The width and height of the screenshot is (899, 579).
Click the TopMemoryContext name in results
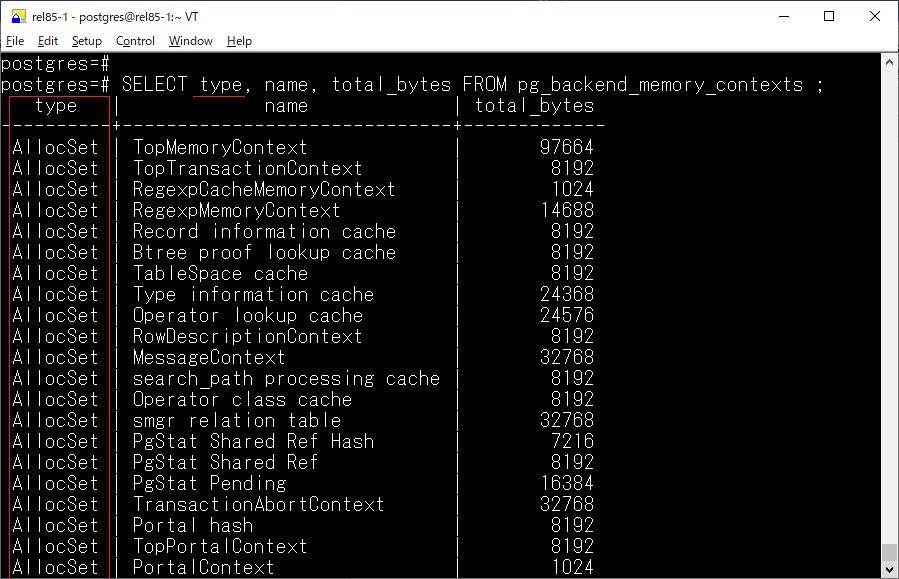220,148
